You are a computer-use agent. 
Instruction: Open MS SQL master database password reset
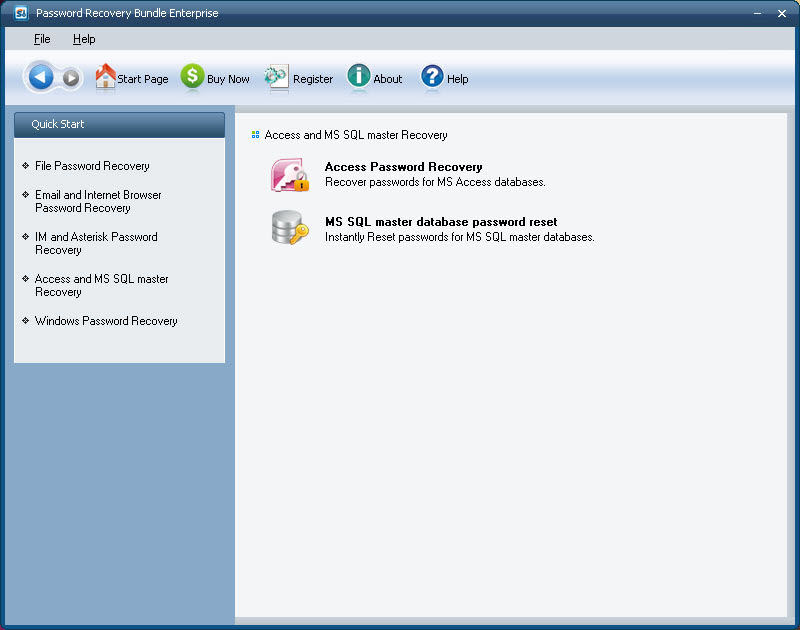pyautogui.click(x=441, y=222)
